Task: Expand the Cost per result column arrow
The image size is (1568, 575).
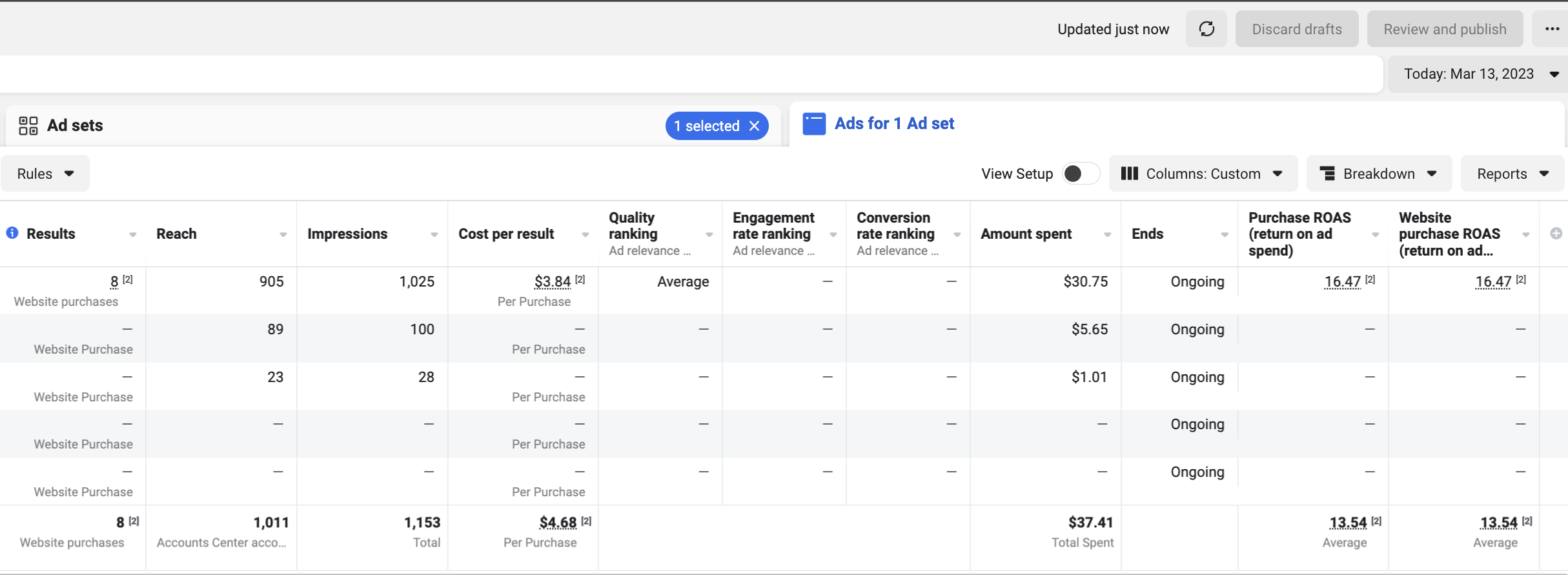Action: click(x=585, y=235)
